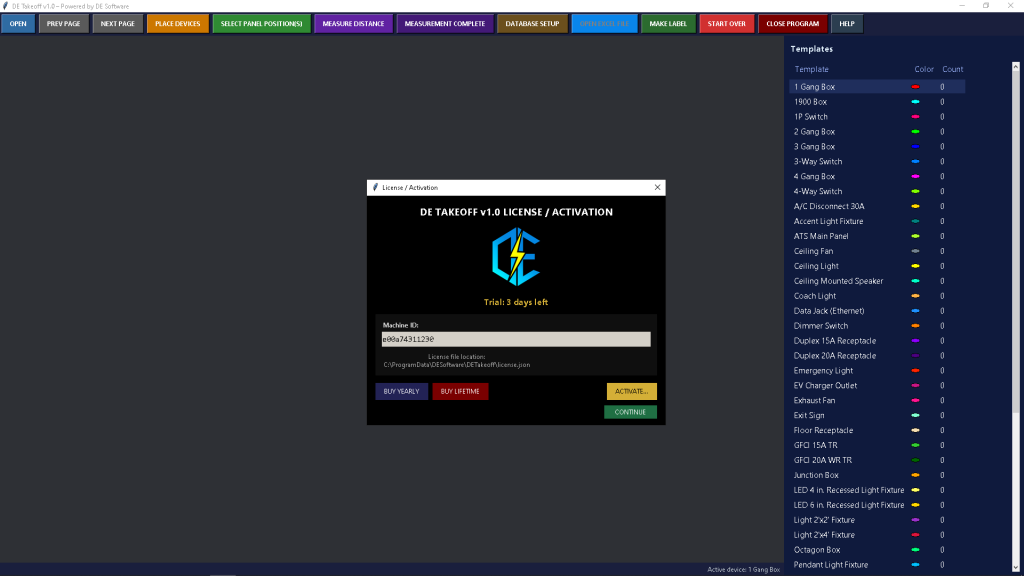
Task: Click the OPEN toolbar button
Action: 18,23
